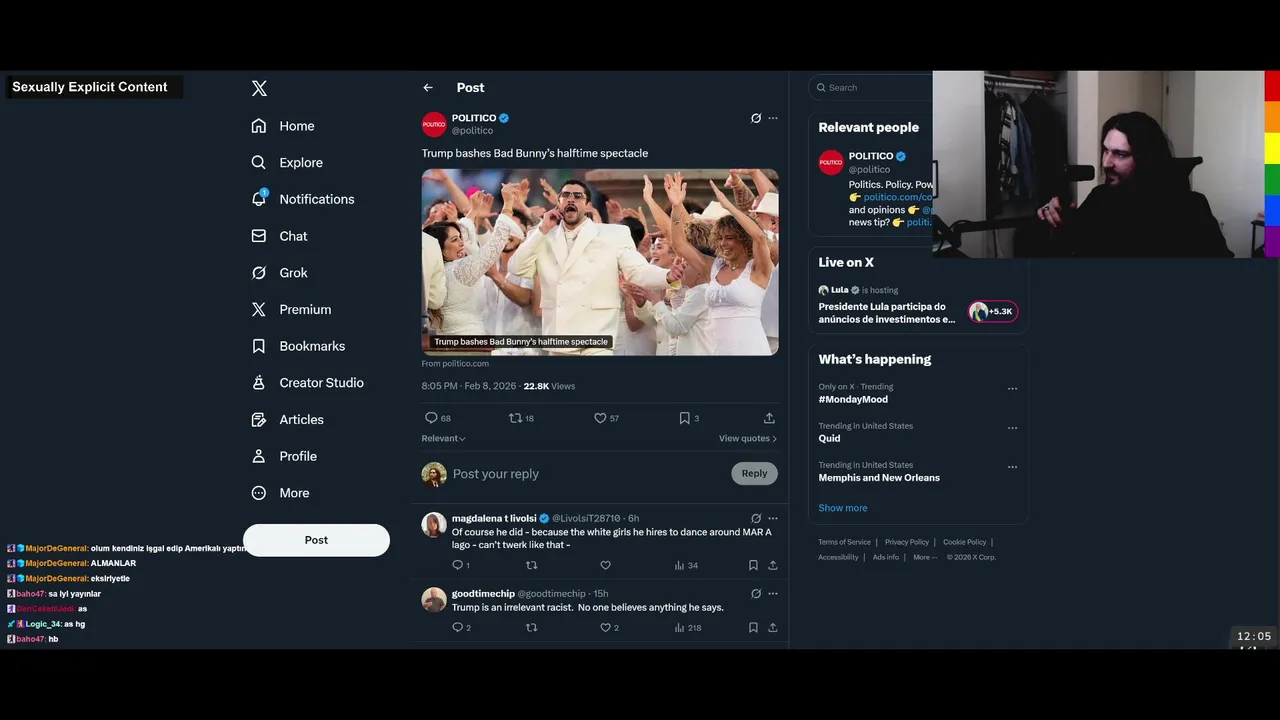Screen dimensions: 1280x720
Task: Click Grok icon on POLITICO post
Action: coord(756,118)
